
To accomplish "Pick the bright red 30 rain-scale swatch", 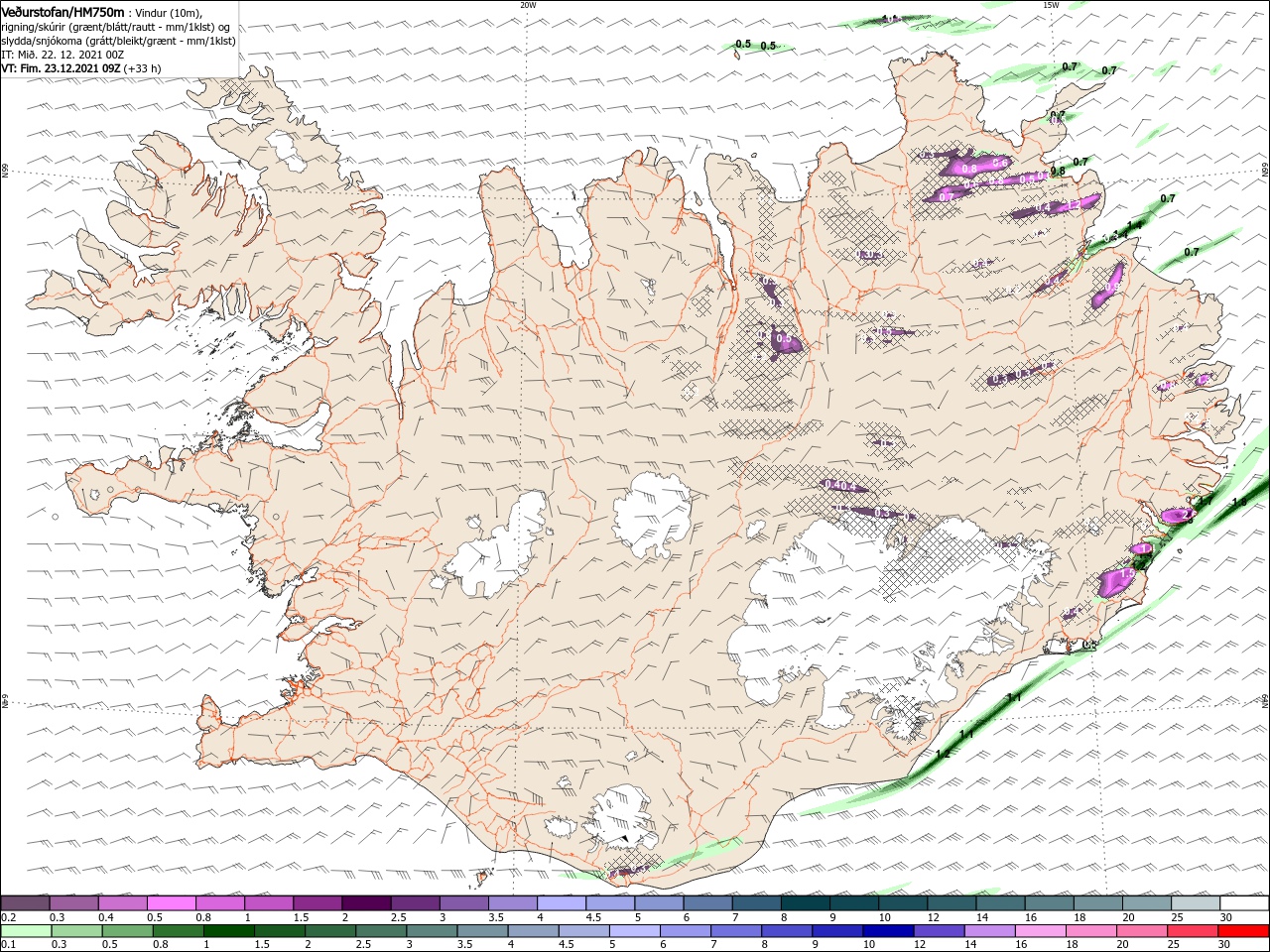I will point(1243,931).
